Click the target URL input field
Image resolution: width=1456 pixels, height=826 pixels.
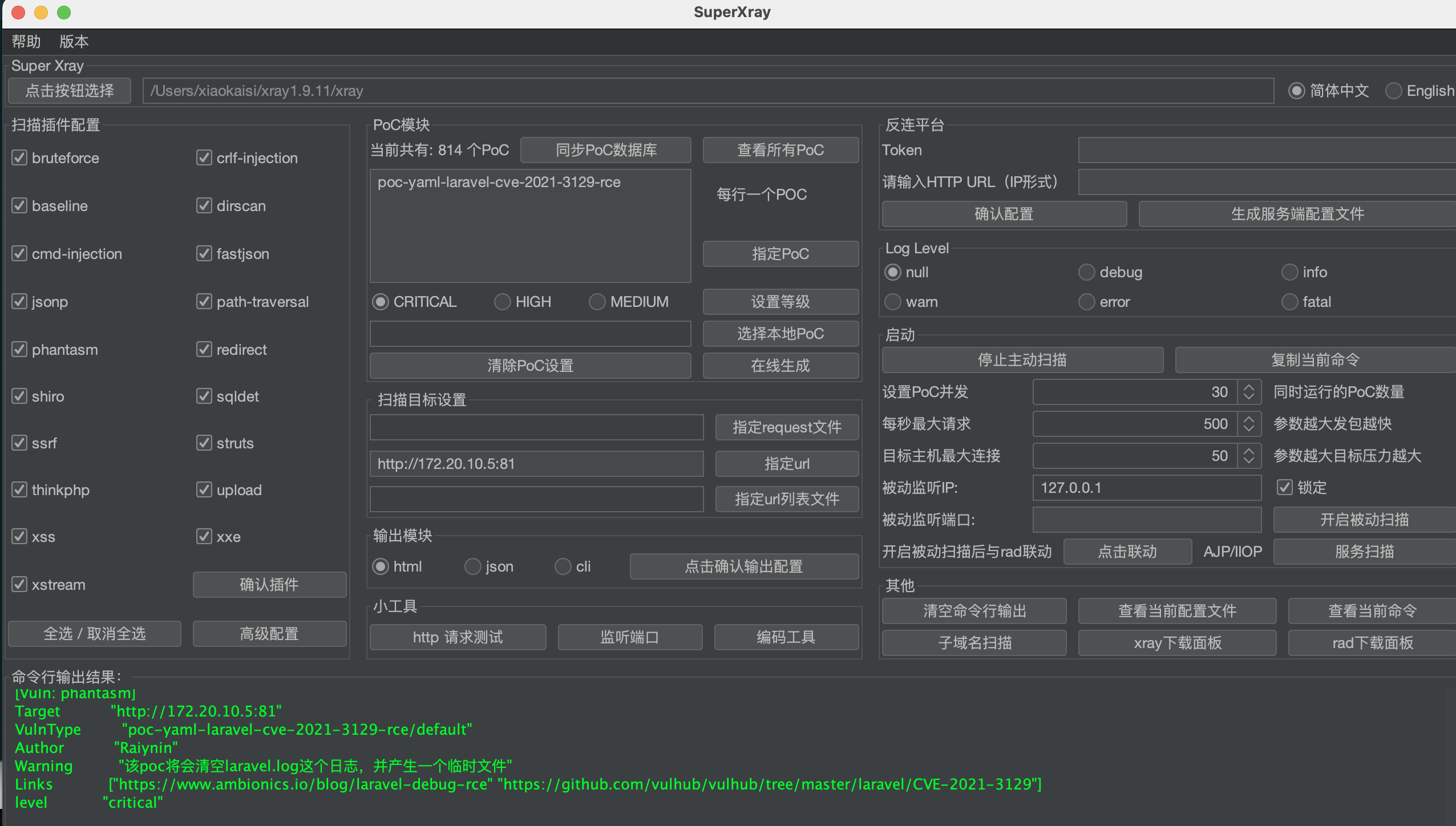536,463
